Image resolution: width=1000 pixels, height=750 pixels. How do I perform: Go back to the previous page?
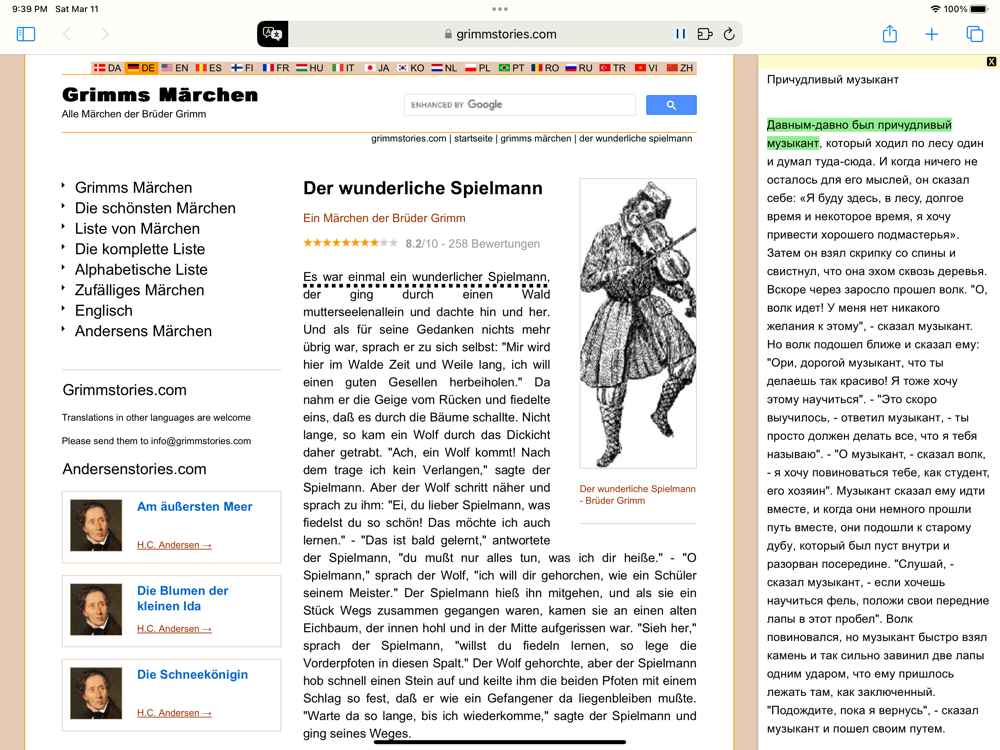(x=67, y=34)
